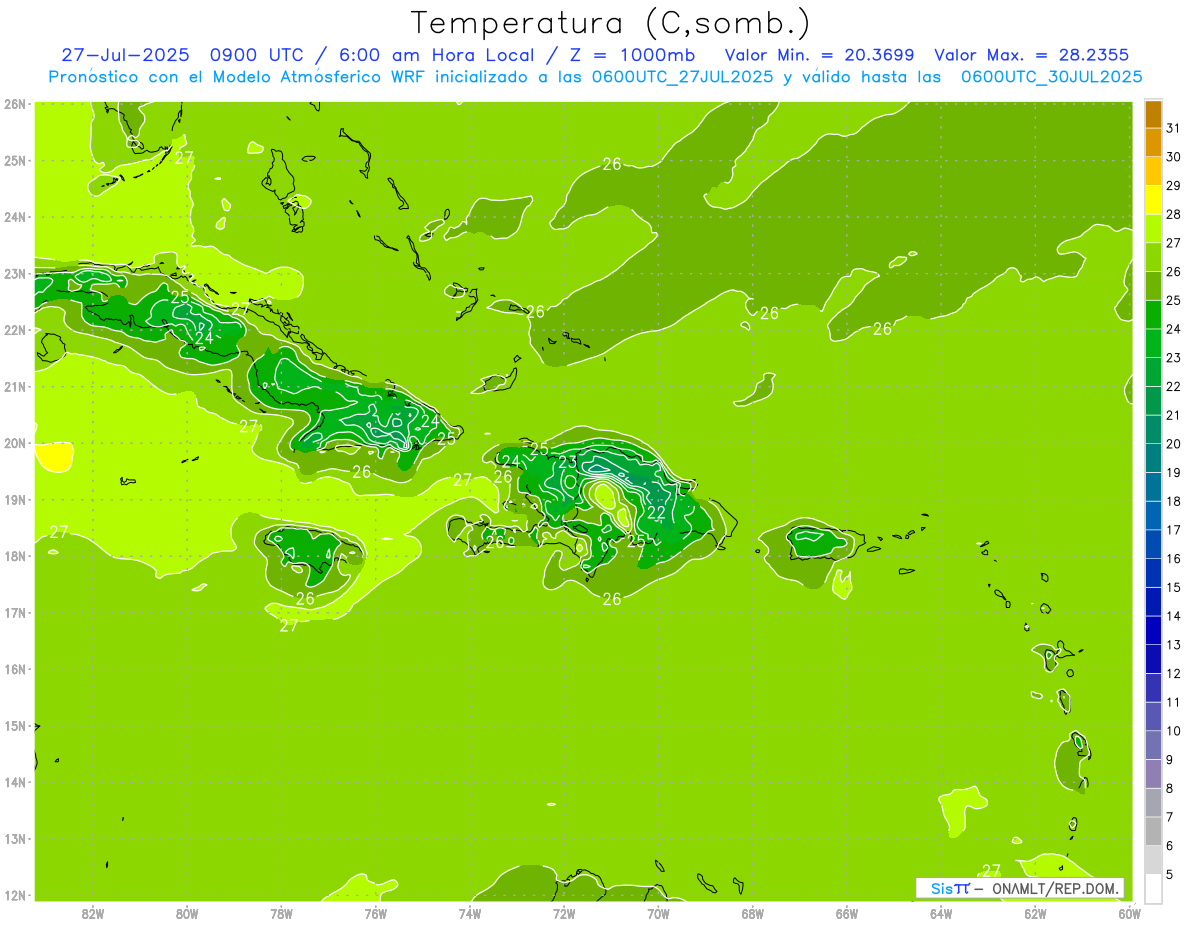Click the '12N' latitude axis label

15,896
